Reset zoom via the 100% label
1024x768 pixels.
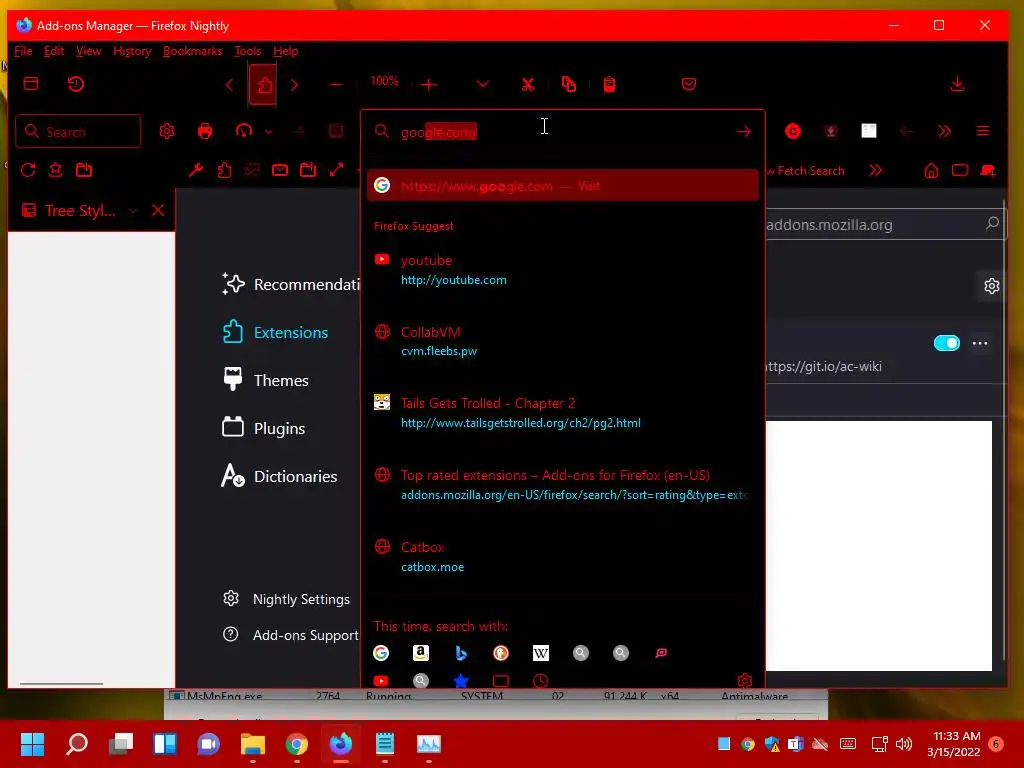click(384, 82)
